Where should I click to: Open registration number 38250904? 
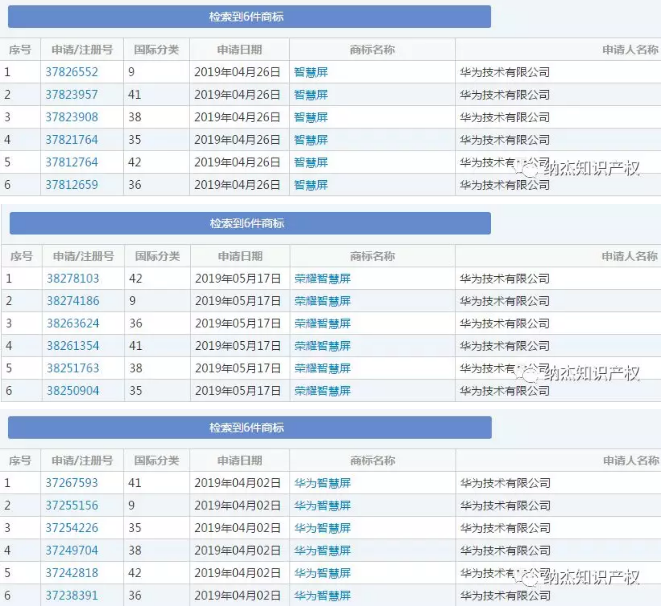(x=73, y=391)
